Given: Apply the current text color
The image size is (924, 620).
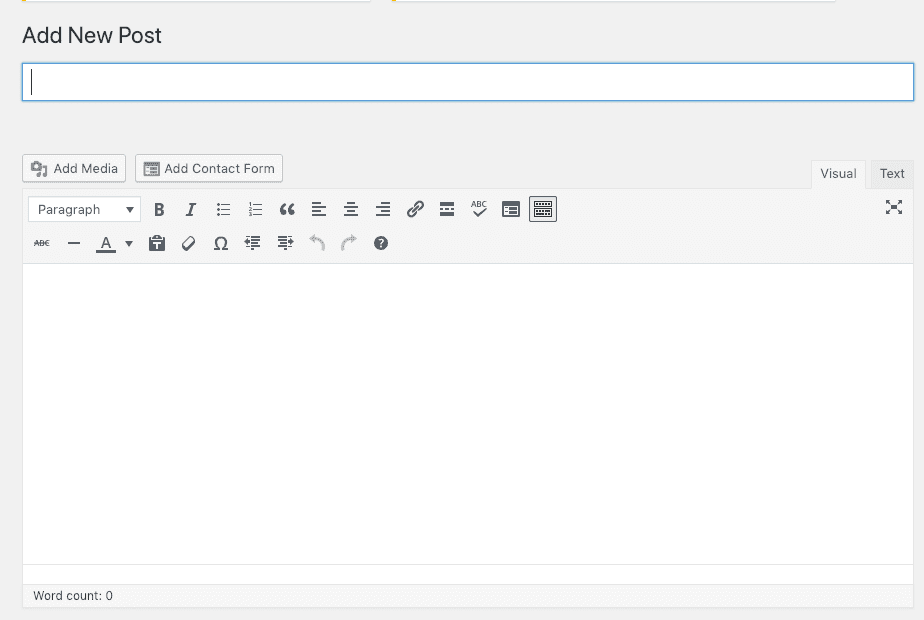Looking at the screenshot, I should [106, 243].
